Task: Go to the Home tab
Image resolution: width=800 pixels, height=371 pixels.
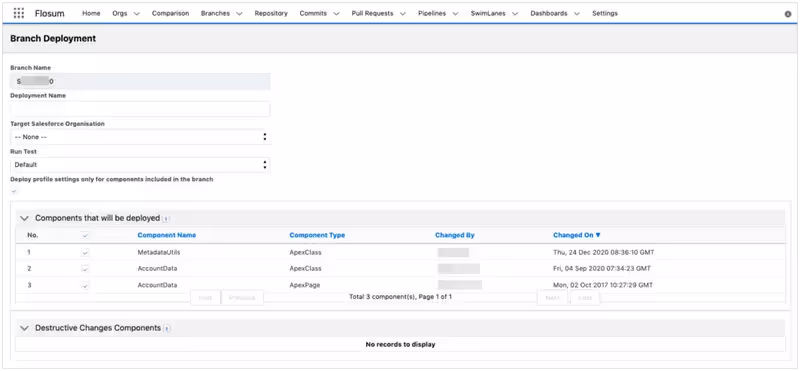Action: click(x=91, y=14)
